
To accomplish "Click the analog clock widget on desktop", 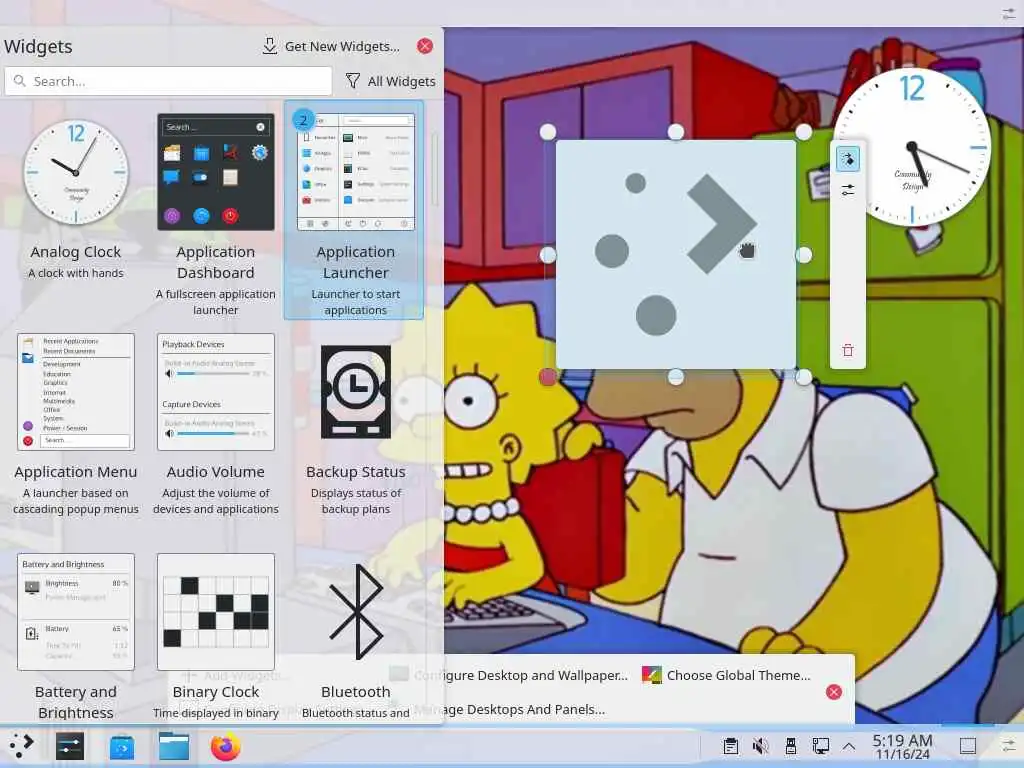I will [912, 148].
